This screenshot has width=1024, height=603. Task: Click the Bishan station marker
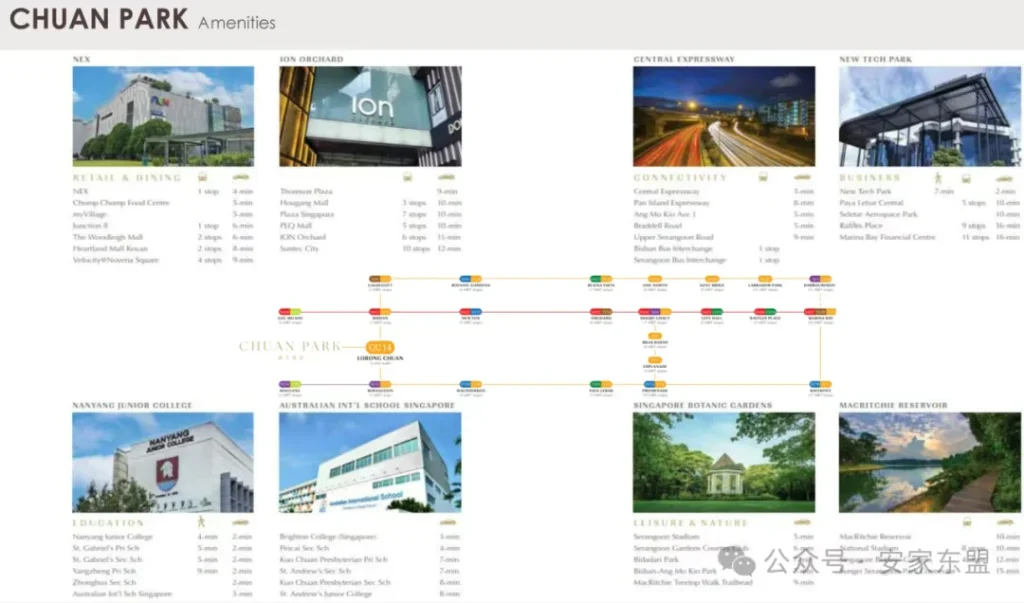pyautogui.click(x=380, y=312)
